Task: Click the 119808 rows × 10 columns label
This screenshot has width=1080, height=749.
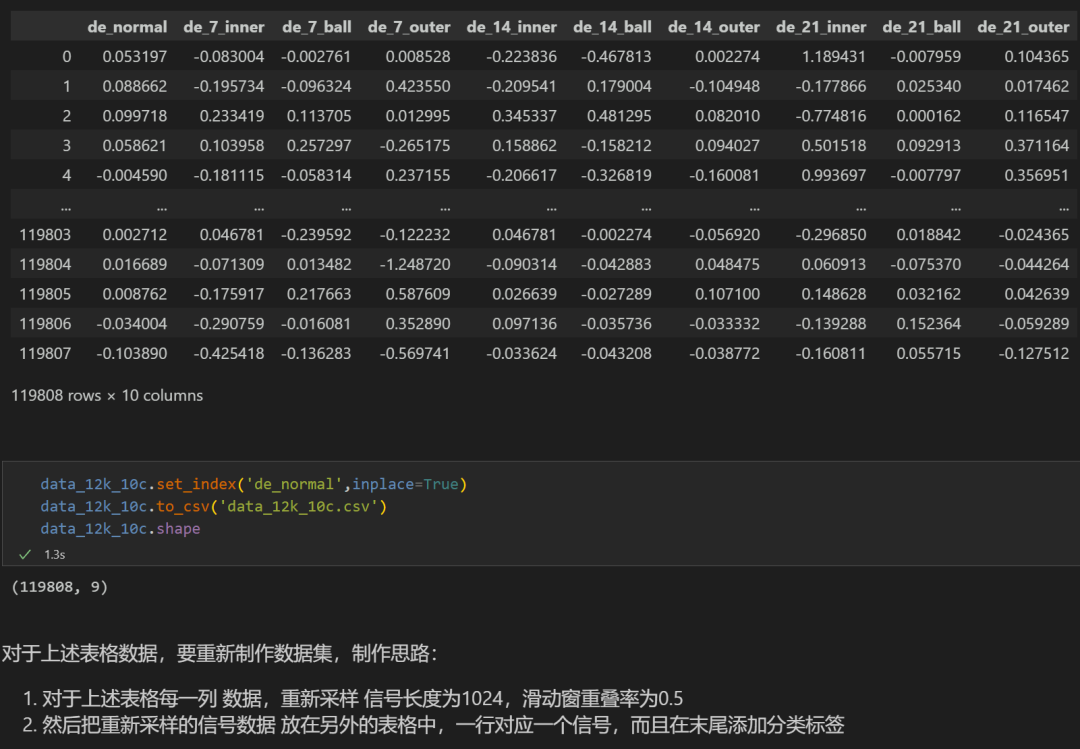Action: coord(106,395)
